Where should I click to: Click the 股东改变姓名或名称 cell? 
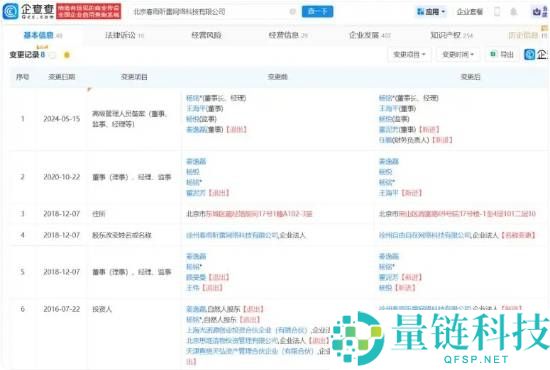[122, 235]
